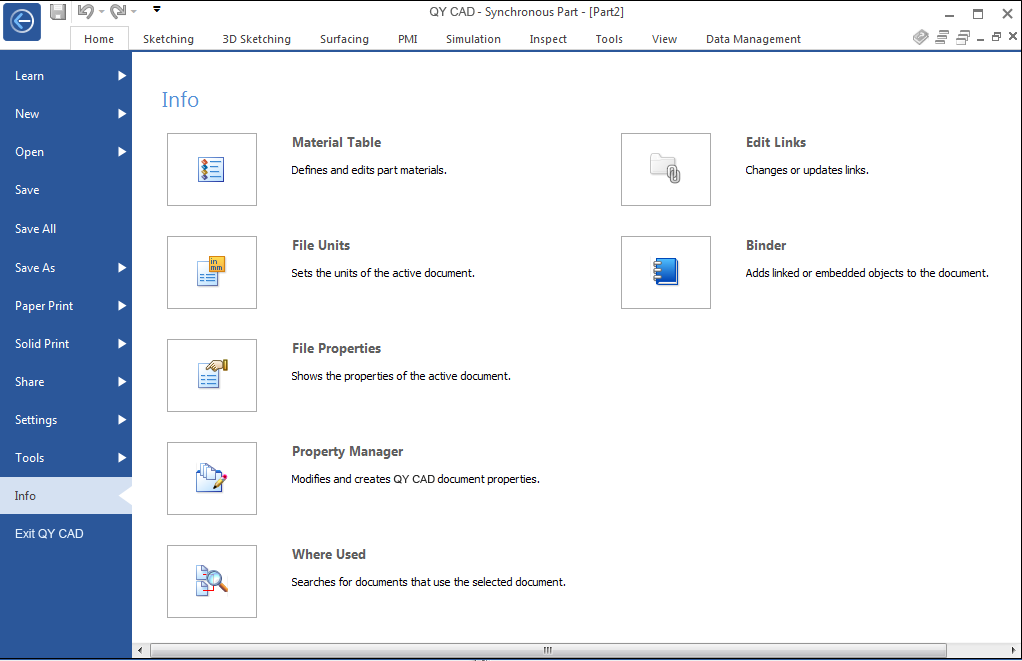Click the Where Used search icon

point(212,582)
